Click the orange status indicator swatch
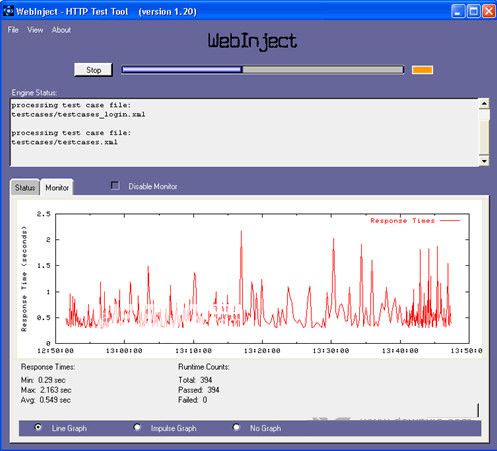 click(x=422, y=70)
